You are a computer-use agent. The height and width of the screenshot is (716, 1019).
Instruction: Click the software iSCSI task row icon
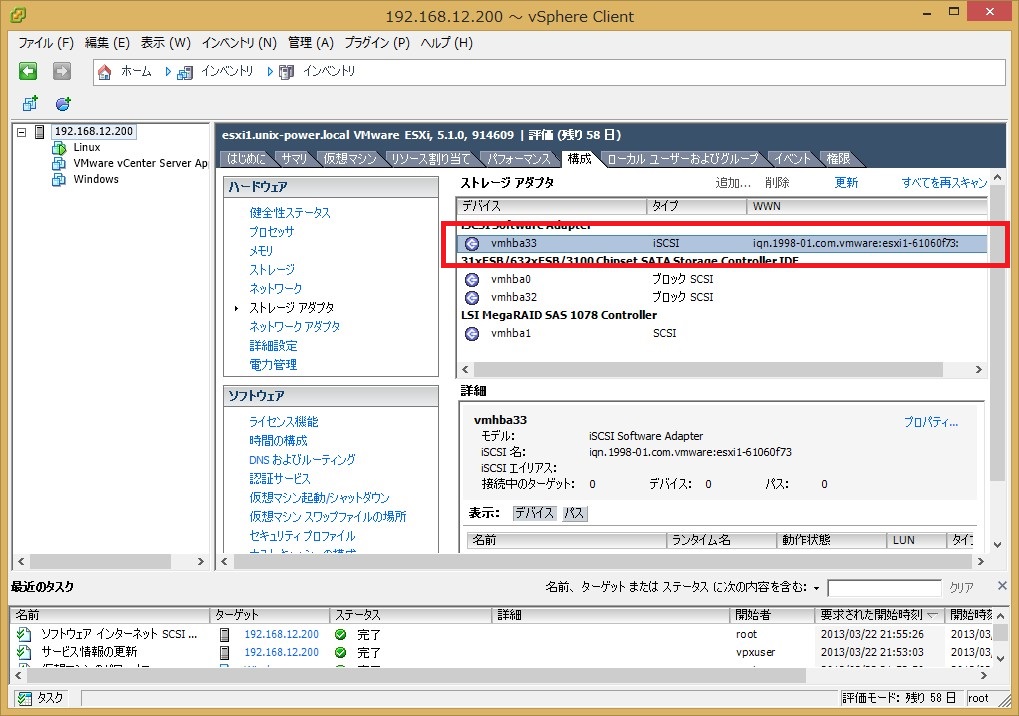[24, 634]
